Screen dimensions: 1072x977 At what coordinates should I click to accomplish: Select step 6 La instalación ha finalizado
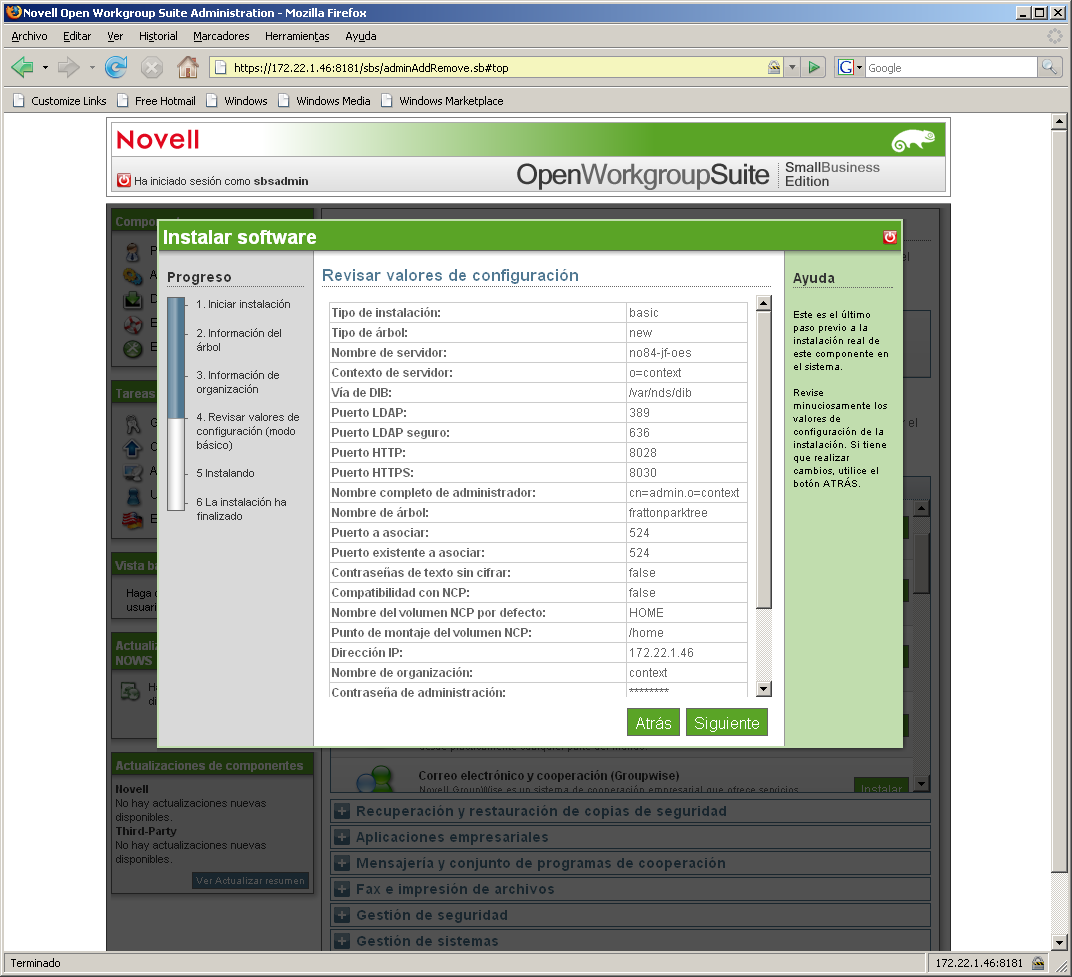click(241, 509)
